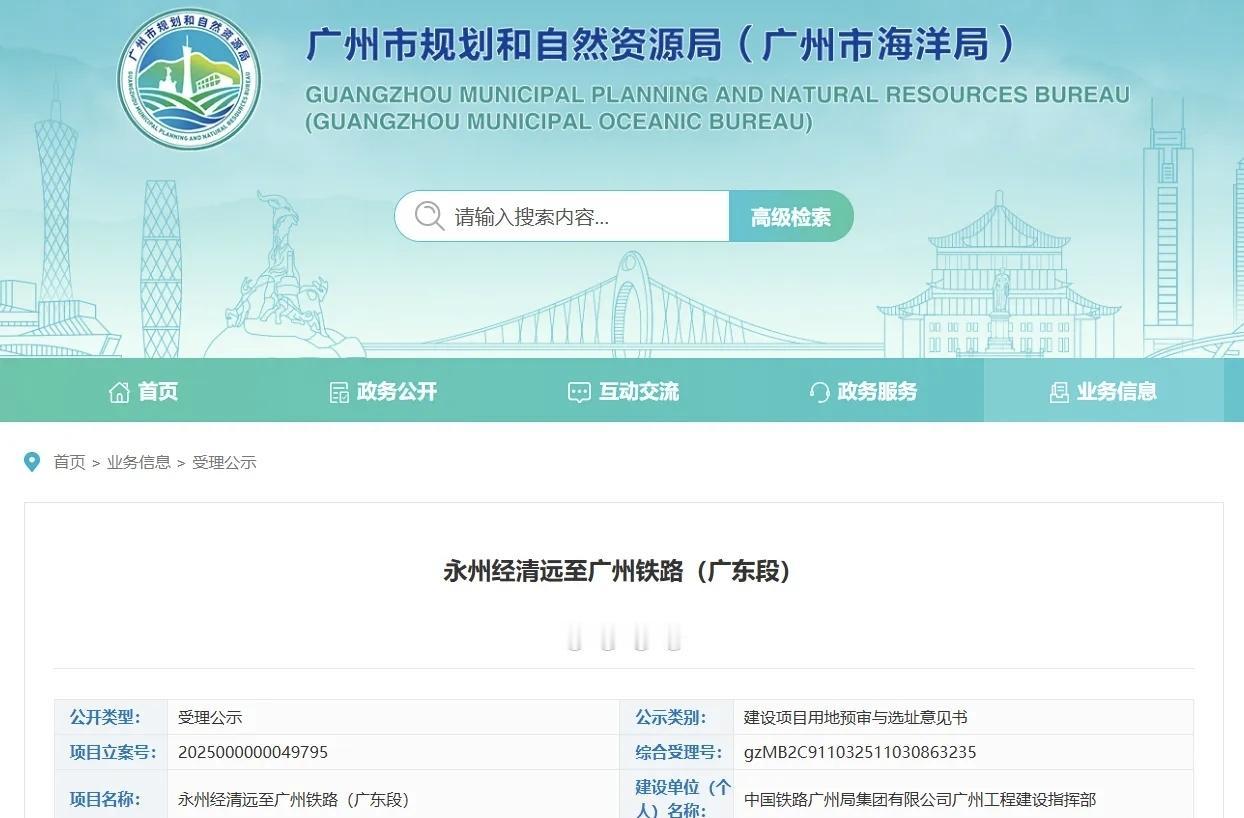
Task: Switch to the 政务公开 menu
Action: click(397, 391)
